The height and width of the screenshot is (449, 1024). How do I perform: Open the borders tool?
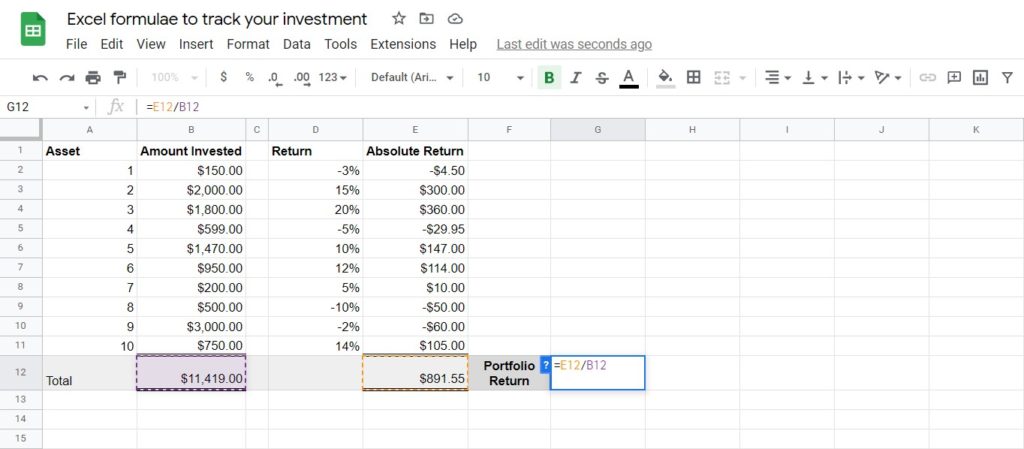coord(693,78)
